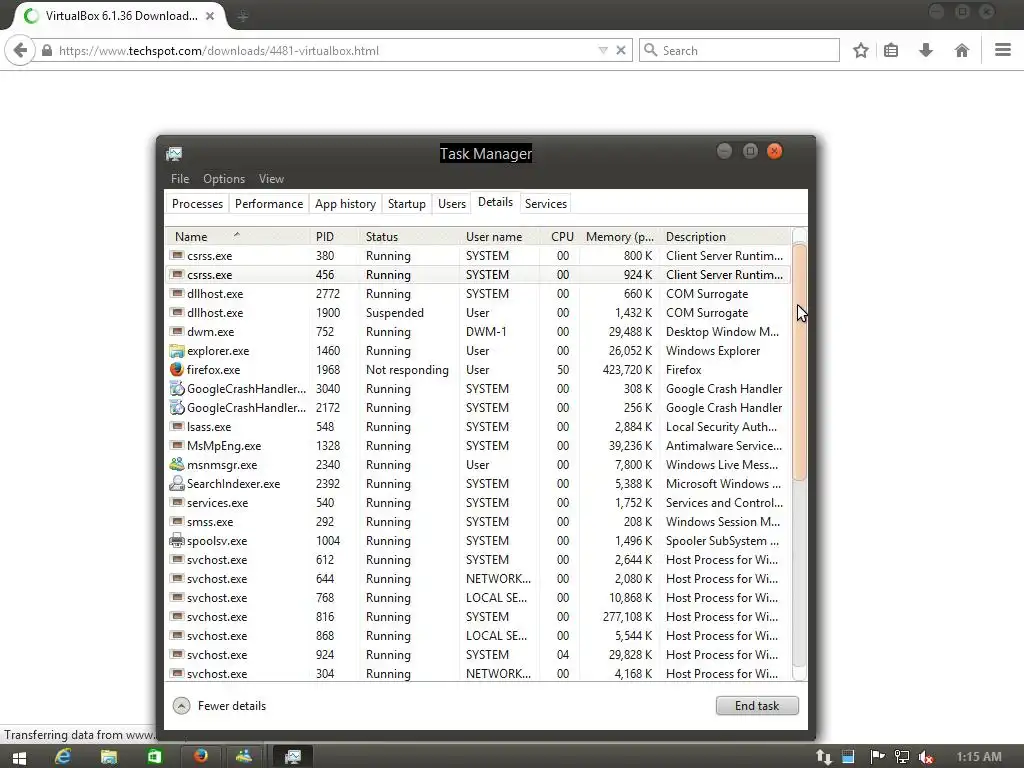
Task: Select the dwm.exe process row
Action: coord(478,331)
